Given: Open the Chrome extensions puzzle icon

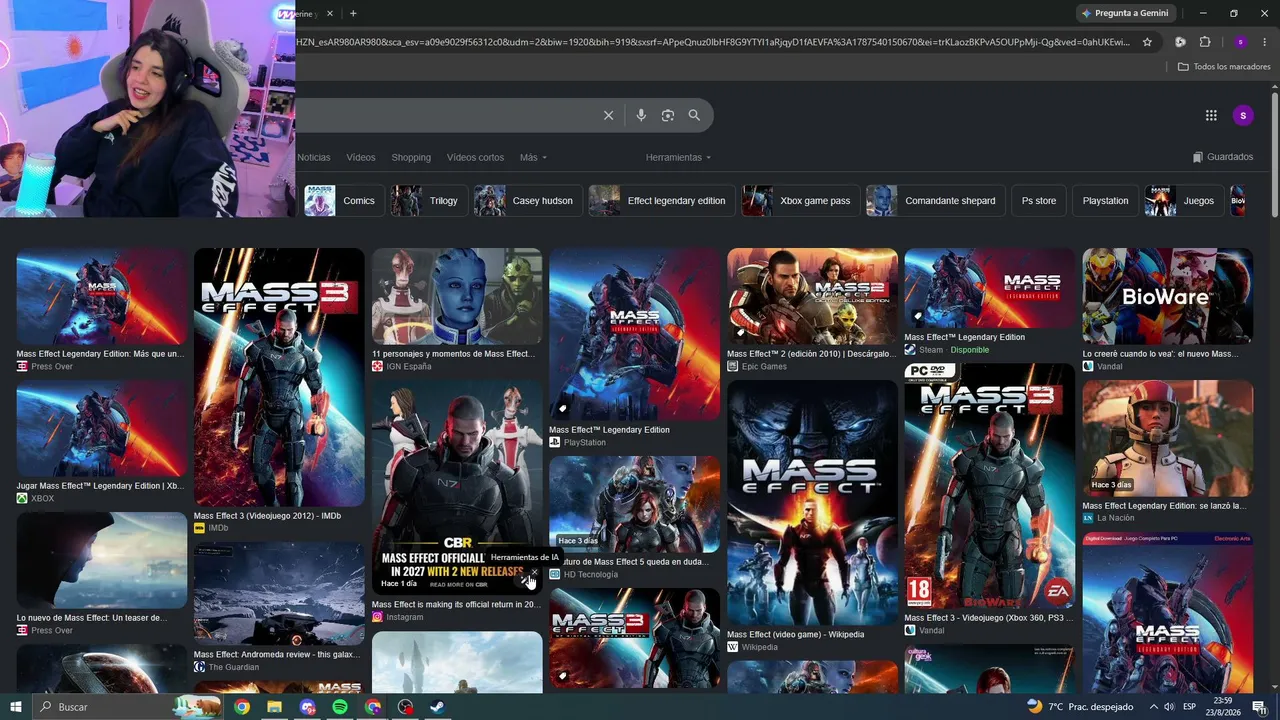Looking at the screenshot, I should point(1205,42).
